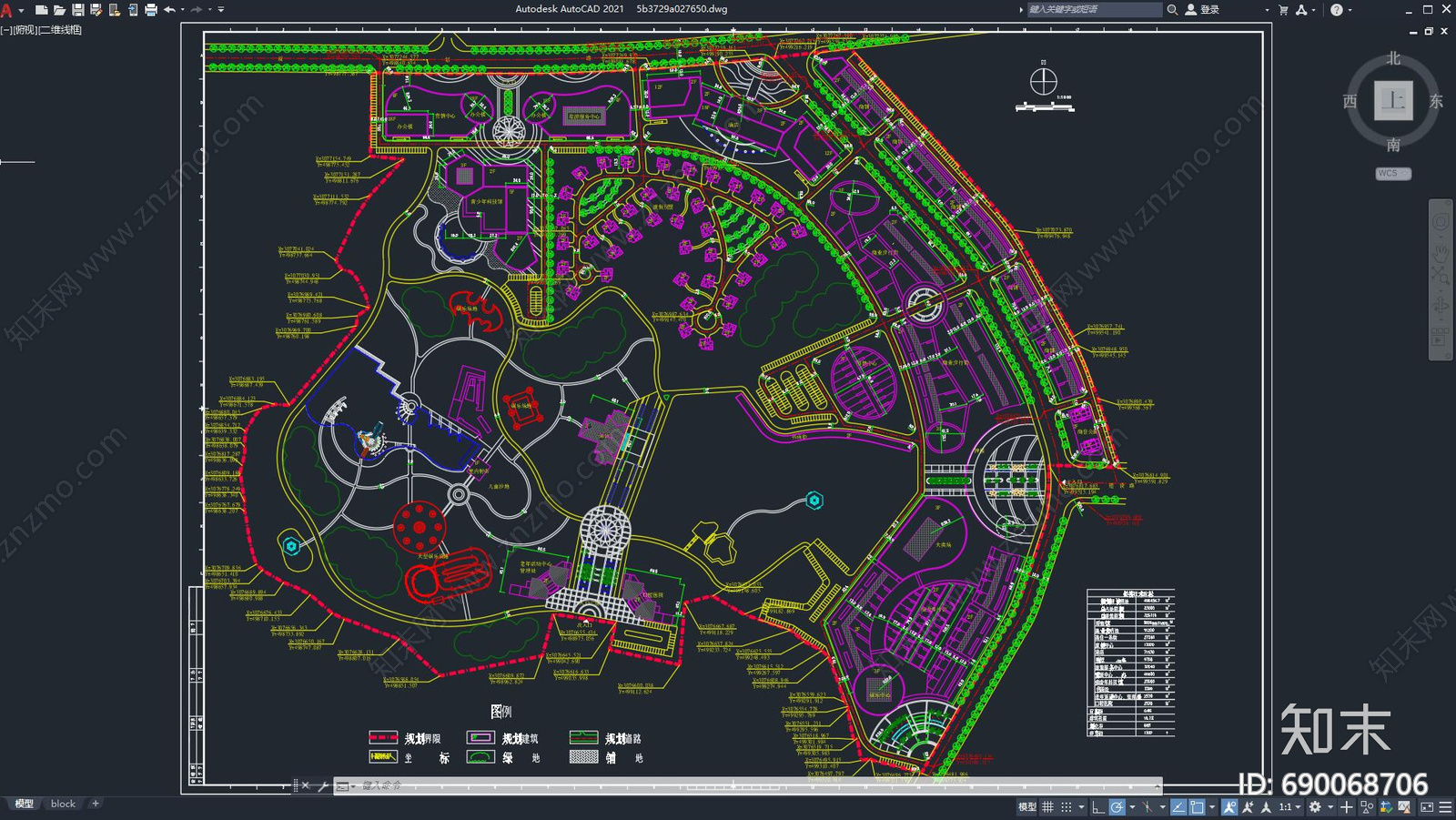The height and width of the screenshot is (820, 1456).
Task: Click the workspace switching gear icon
Action: pos(1315,807)
